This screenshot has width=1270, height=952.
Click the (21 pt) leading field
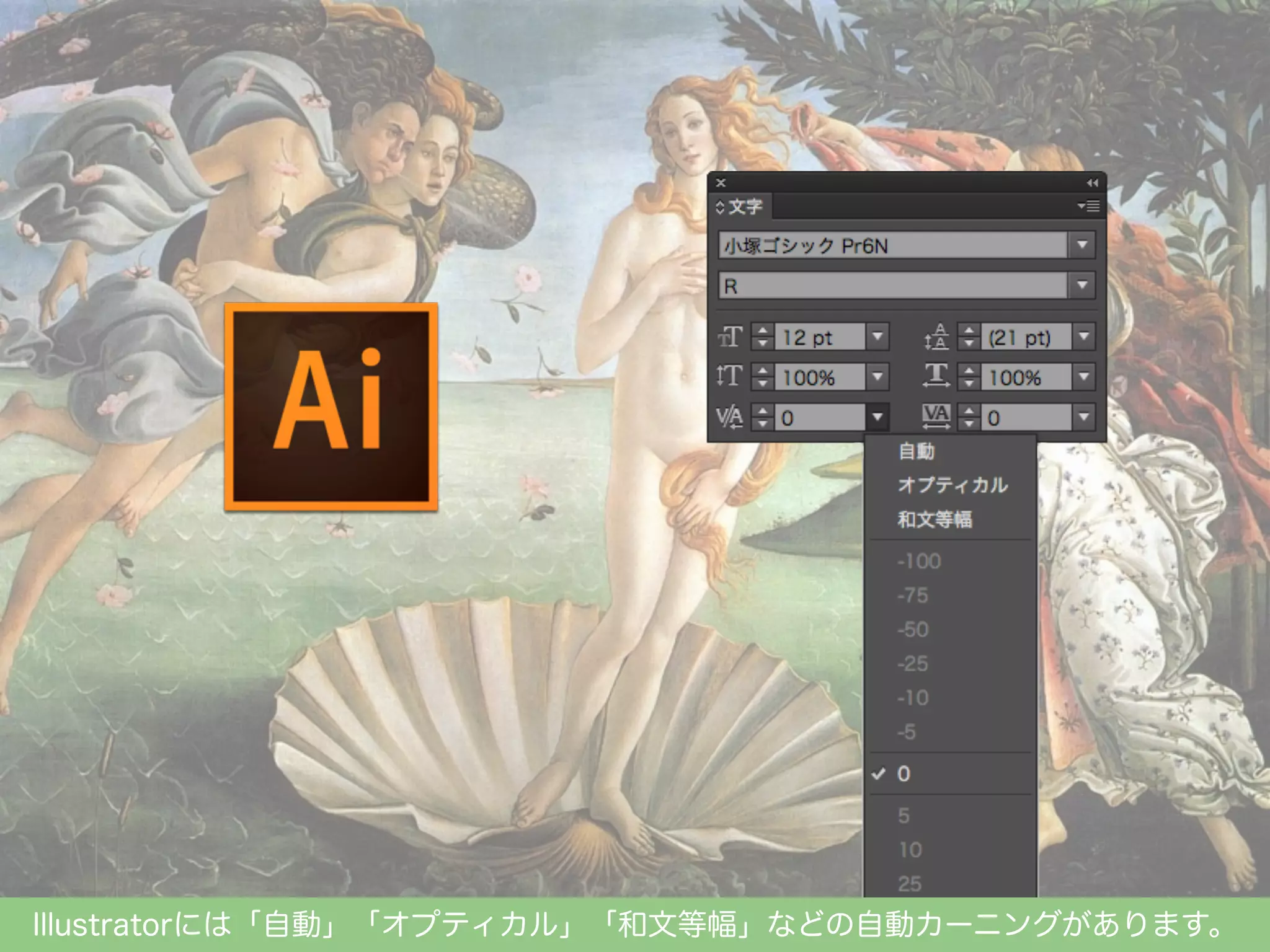click(1026, 337)
